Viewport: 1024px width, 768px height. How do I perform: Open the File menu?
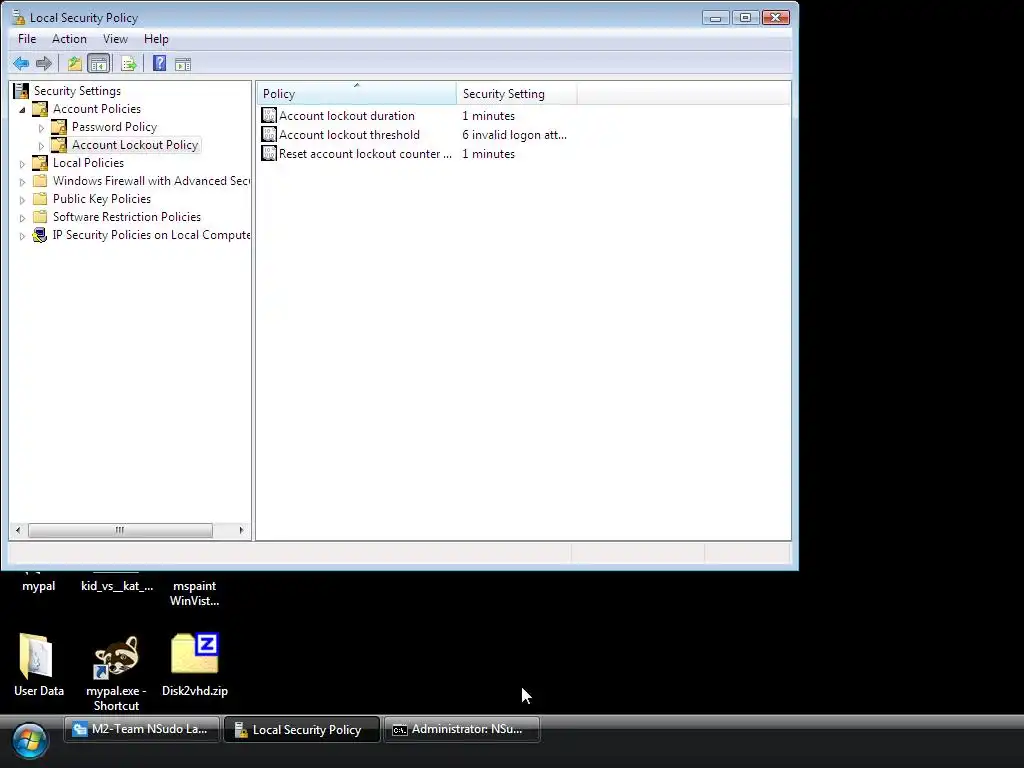[27, 39]
